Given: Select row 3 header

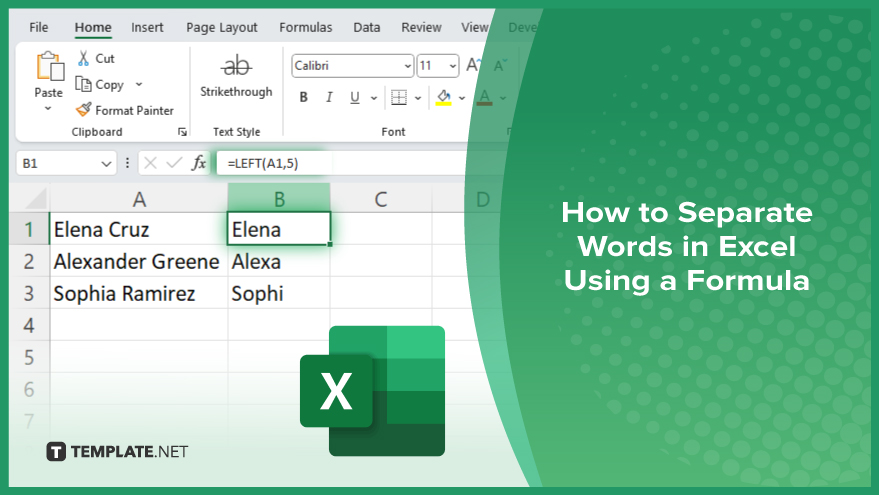Looking at the screenshot, I should (29, 293).
